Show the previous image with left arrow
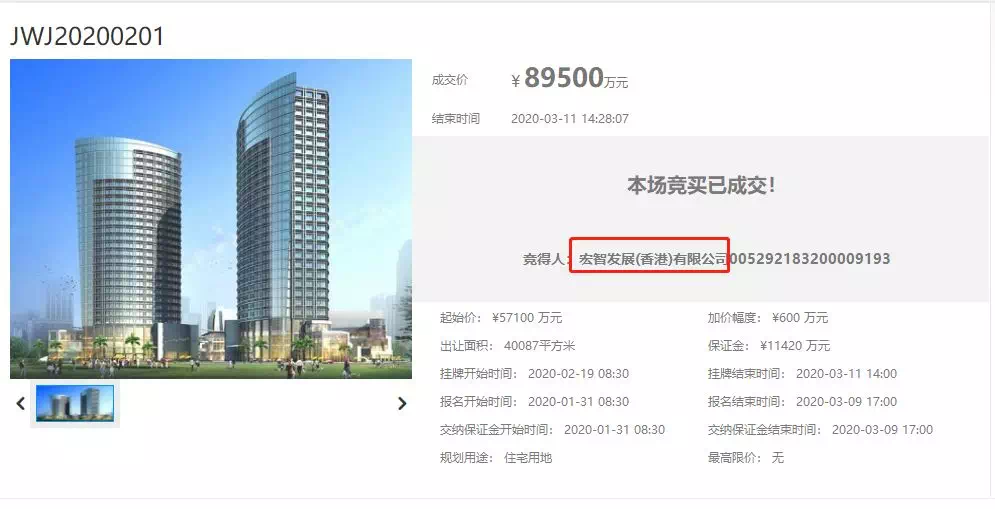This screenshot has height=509, width=995. tap(21, 403)
